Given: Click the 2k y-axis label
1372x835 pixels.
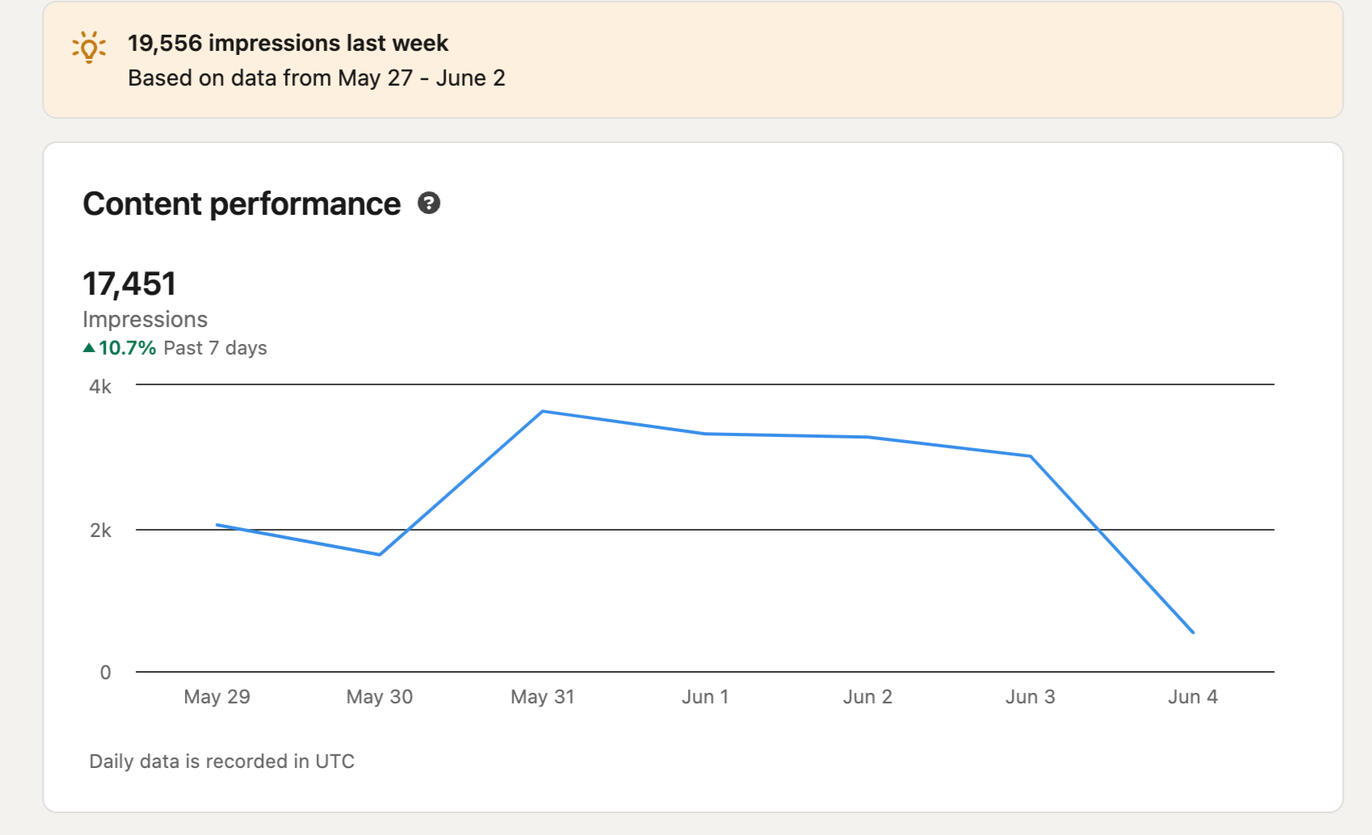Looking at the screenshot, I should (100, 530).
